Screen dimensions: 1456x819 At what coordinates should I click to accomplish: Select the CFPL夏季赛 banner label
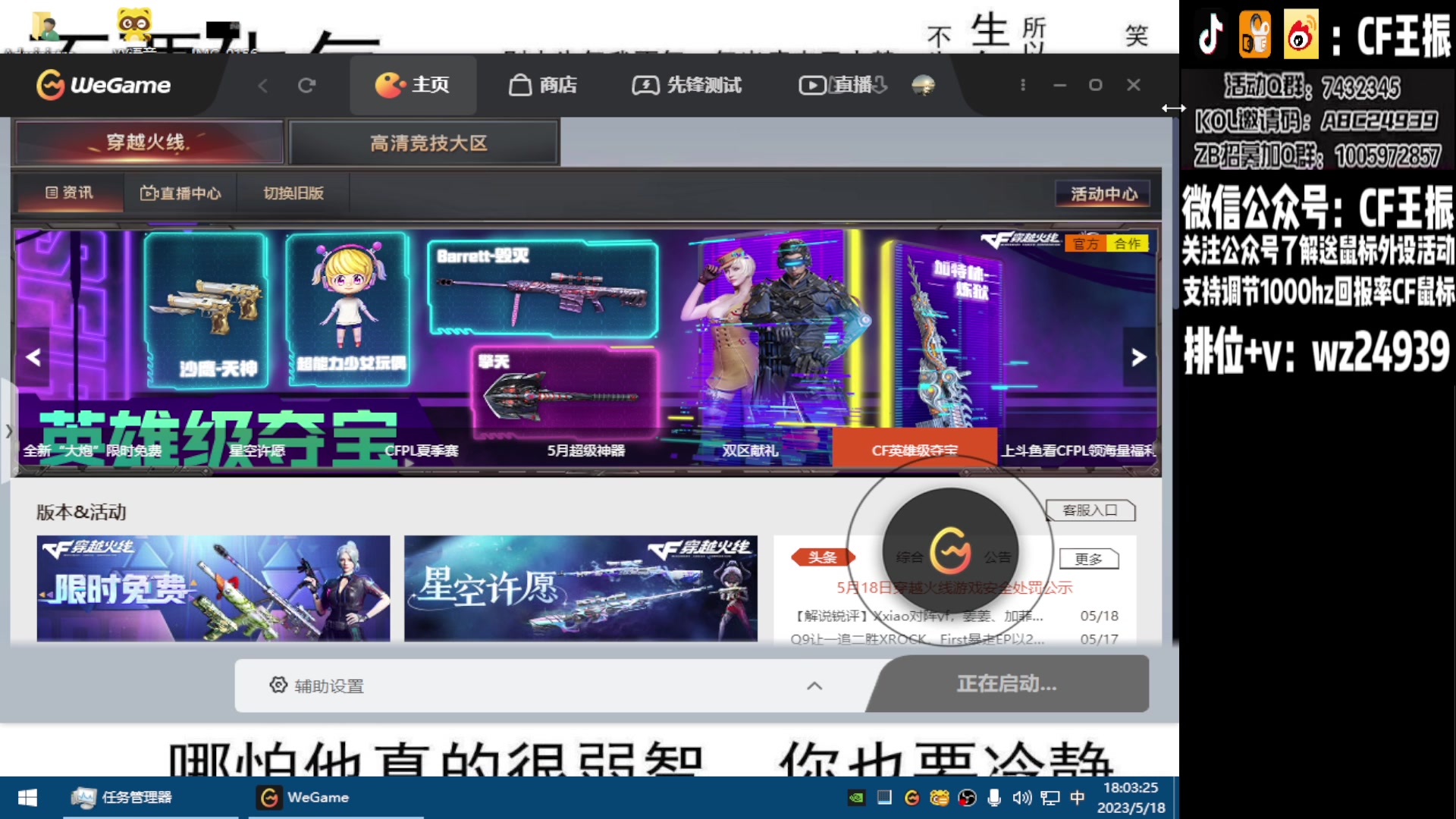[422, 450]
